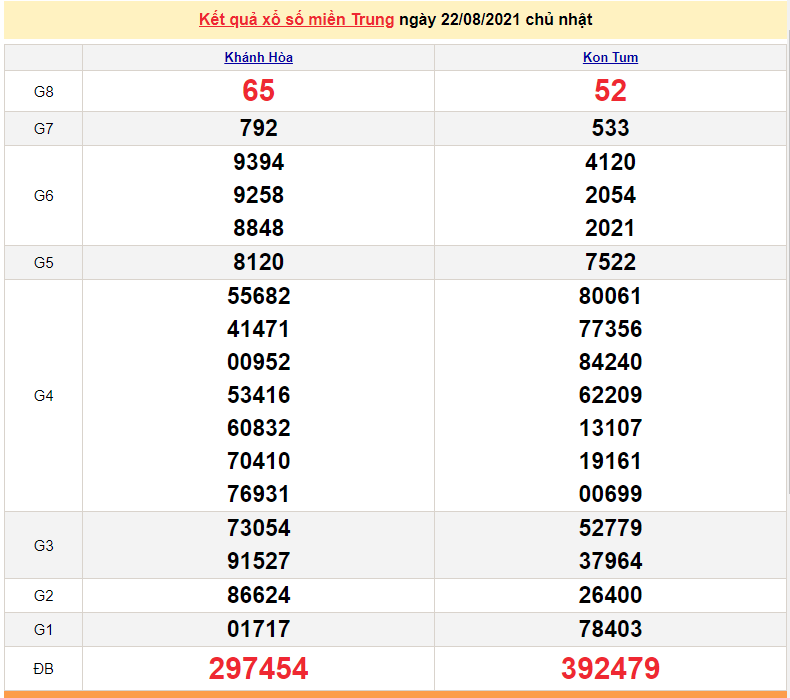Image resolution: width=790 pixels, height=698 pixels.
Task: Click the Khánh Hòa special prize 297454
Action: pyautogui.click(x=258, y=668)
